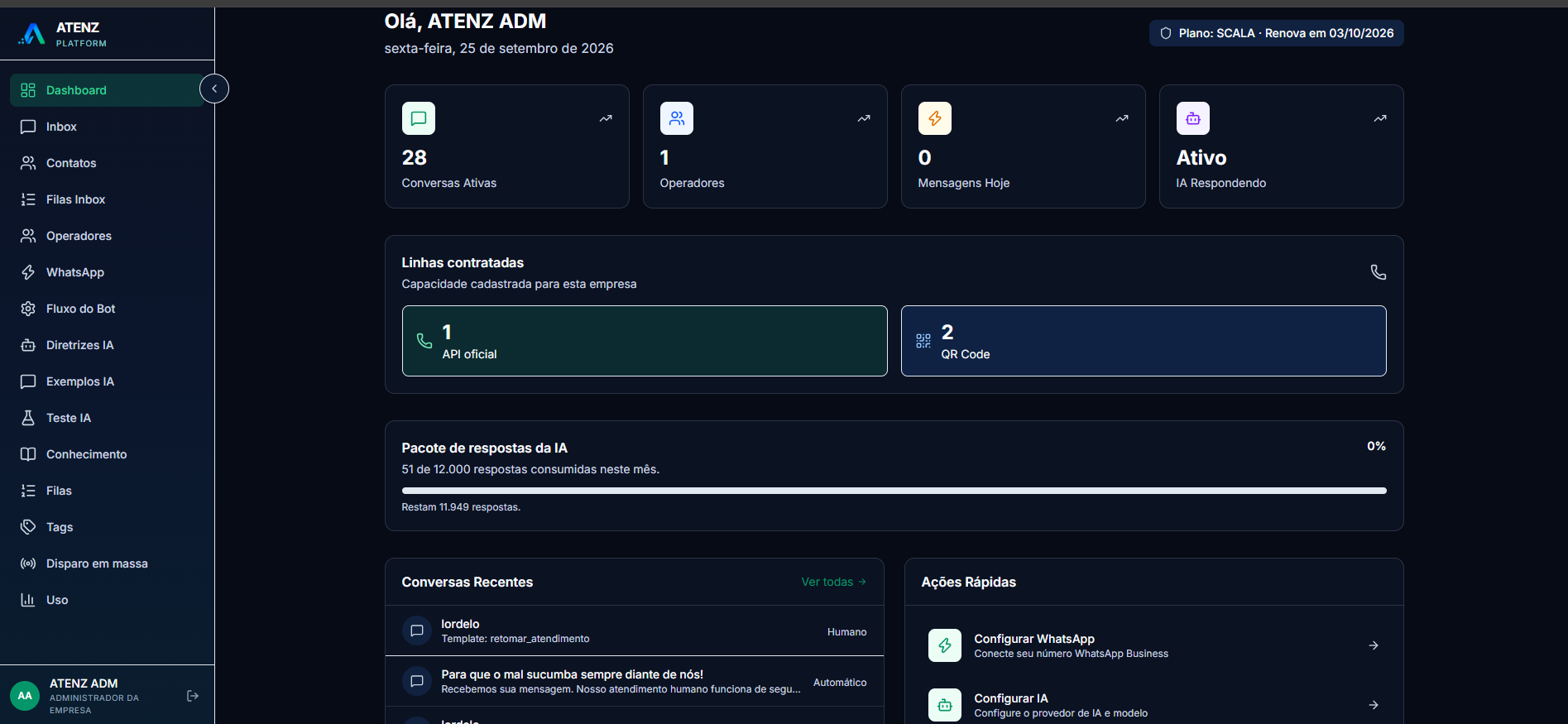
Task: Open the Dashboard menu item
Action: [x=107, y=90]
